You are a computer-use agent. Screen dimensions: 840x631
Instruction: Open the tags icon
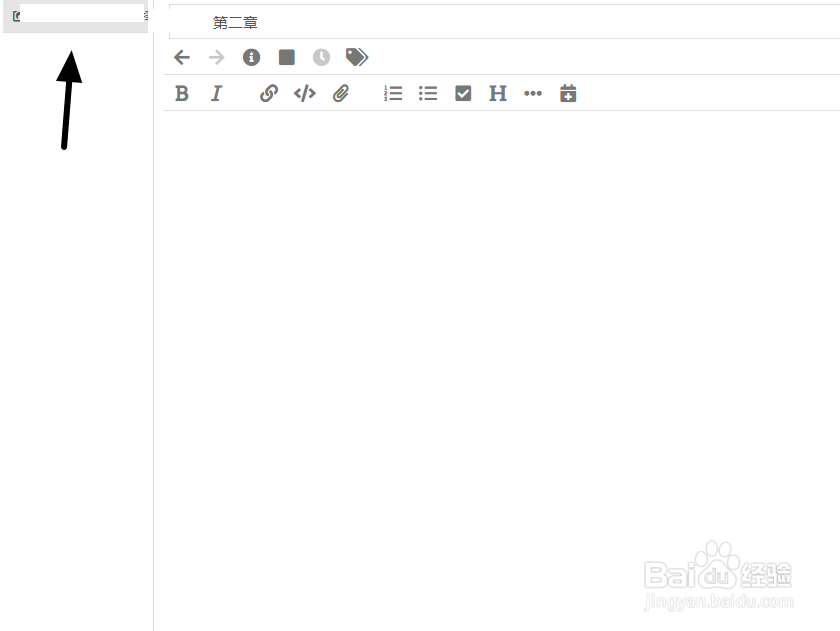click(357, 57)
